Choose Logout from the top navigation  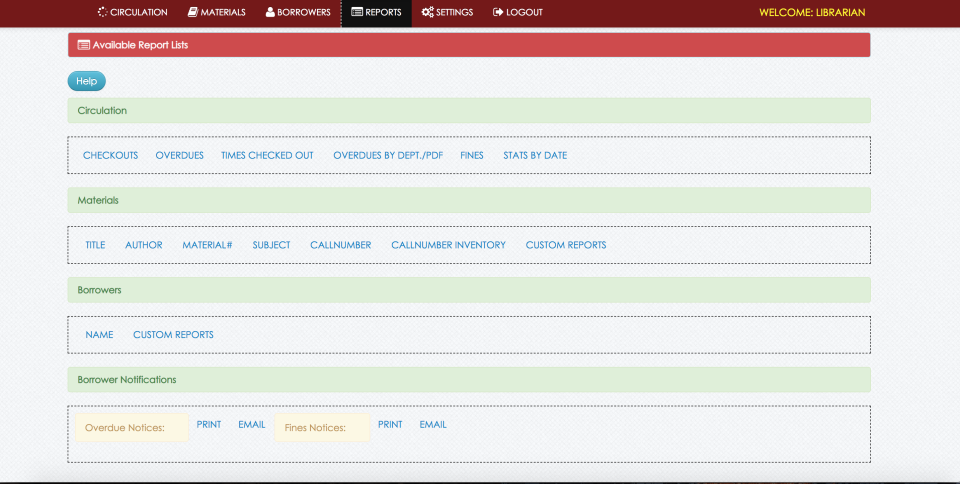(518, 12)
